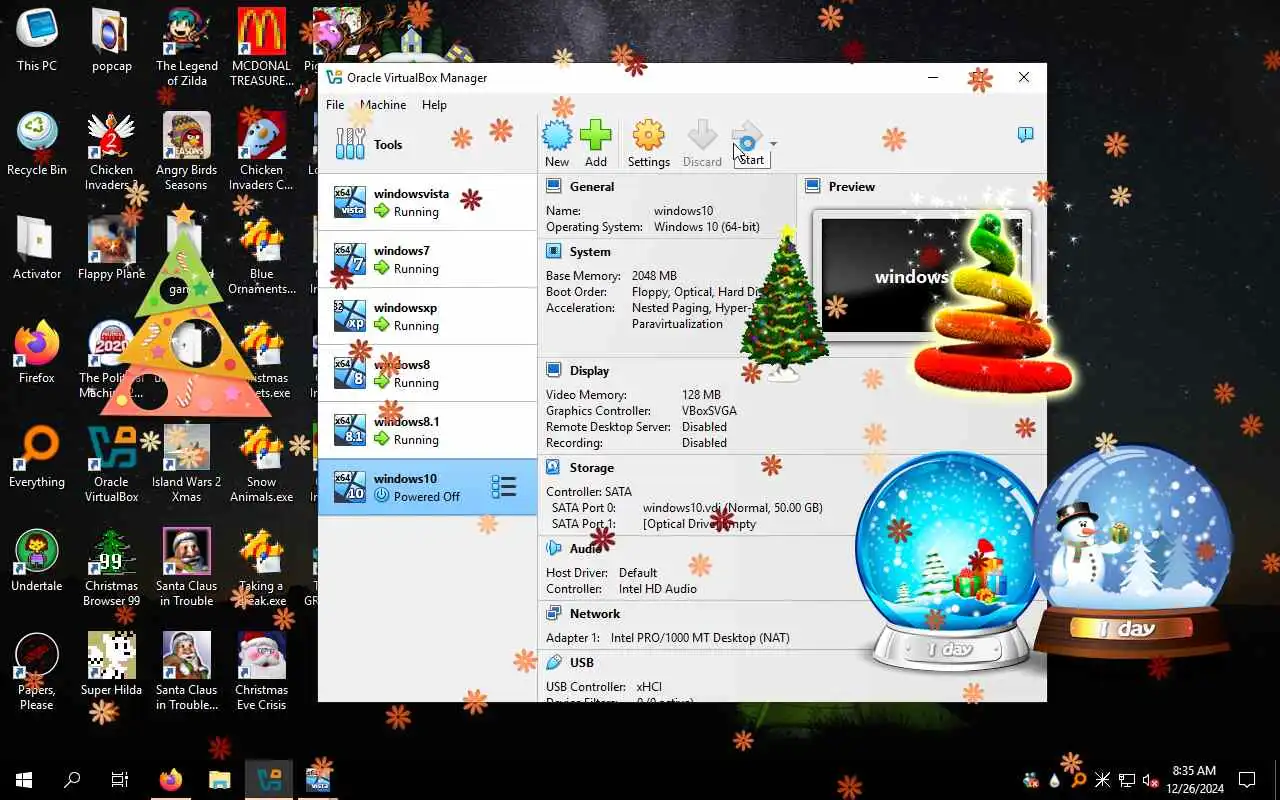Select the windowsvista virtual machine
1280x800 pixels.
[427, 202]
